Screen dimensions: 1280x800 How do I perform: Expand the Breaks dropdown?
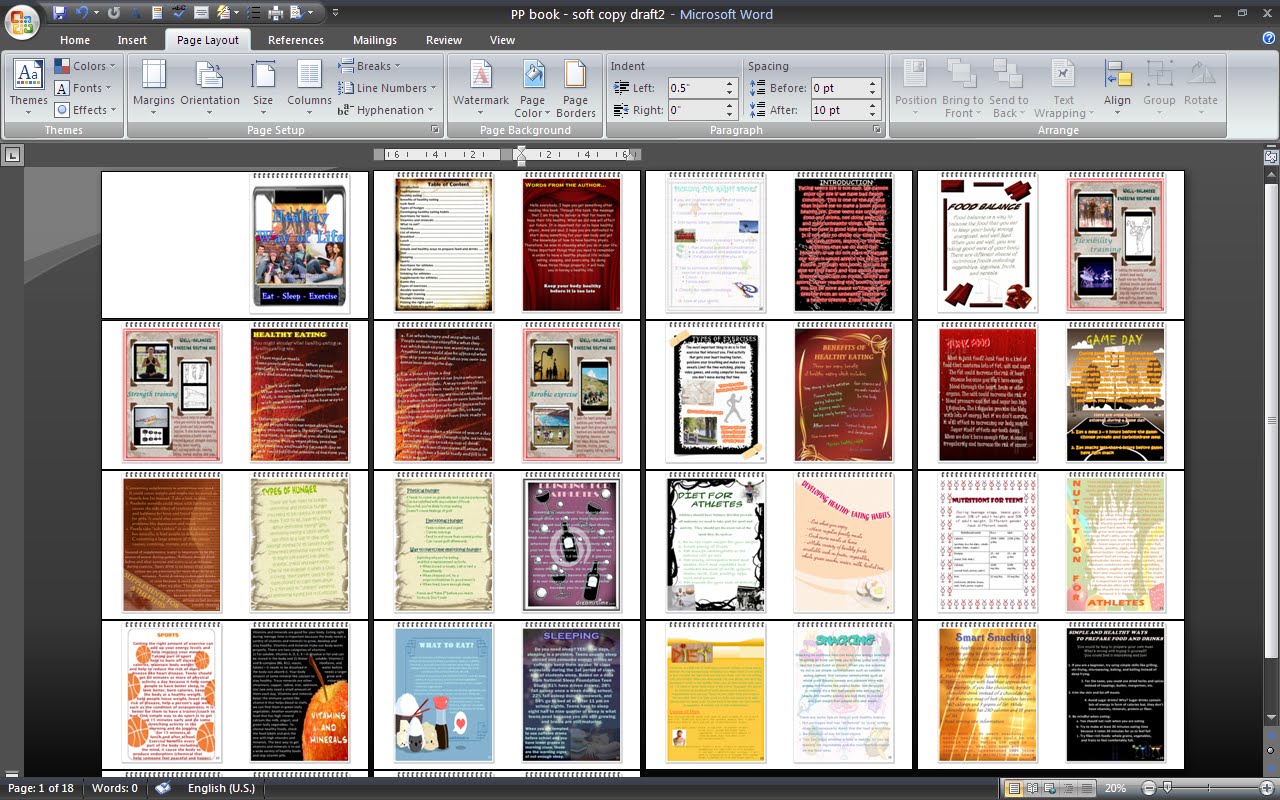370,66
